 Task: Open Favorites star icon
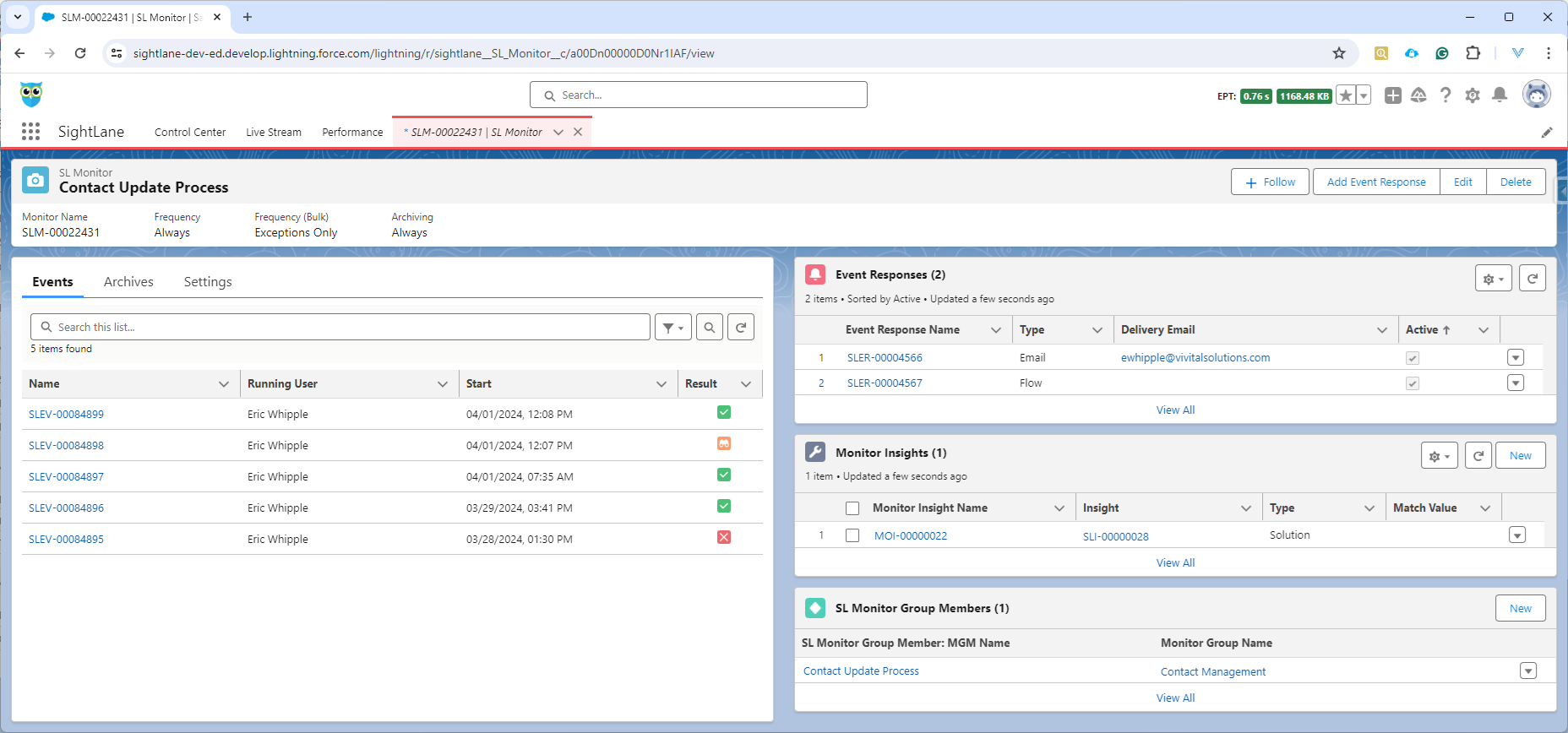point(1346,95)
